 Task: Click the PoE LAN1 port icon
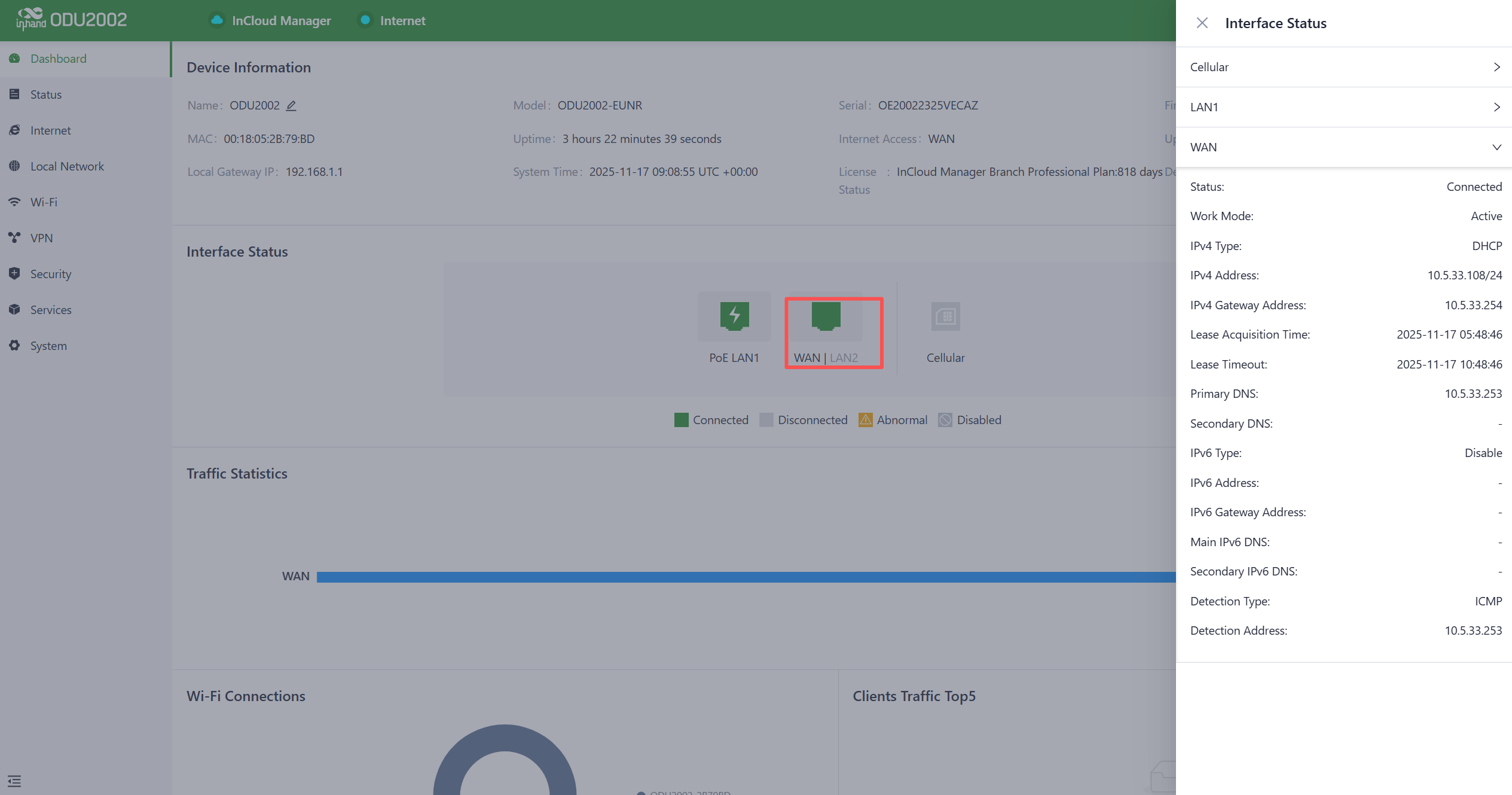(x=734, y=316)
